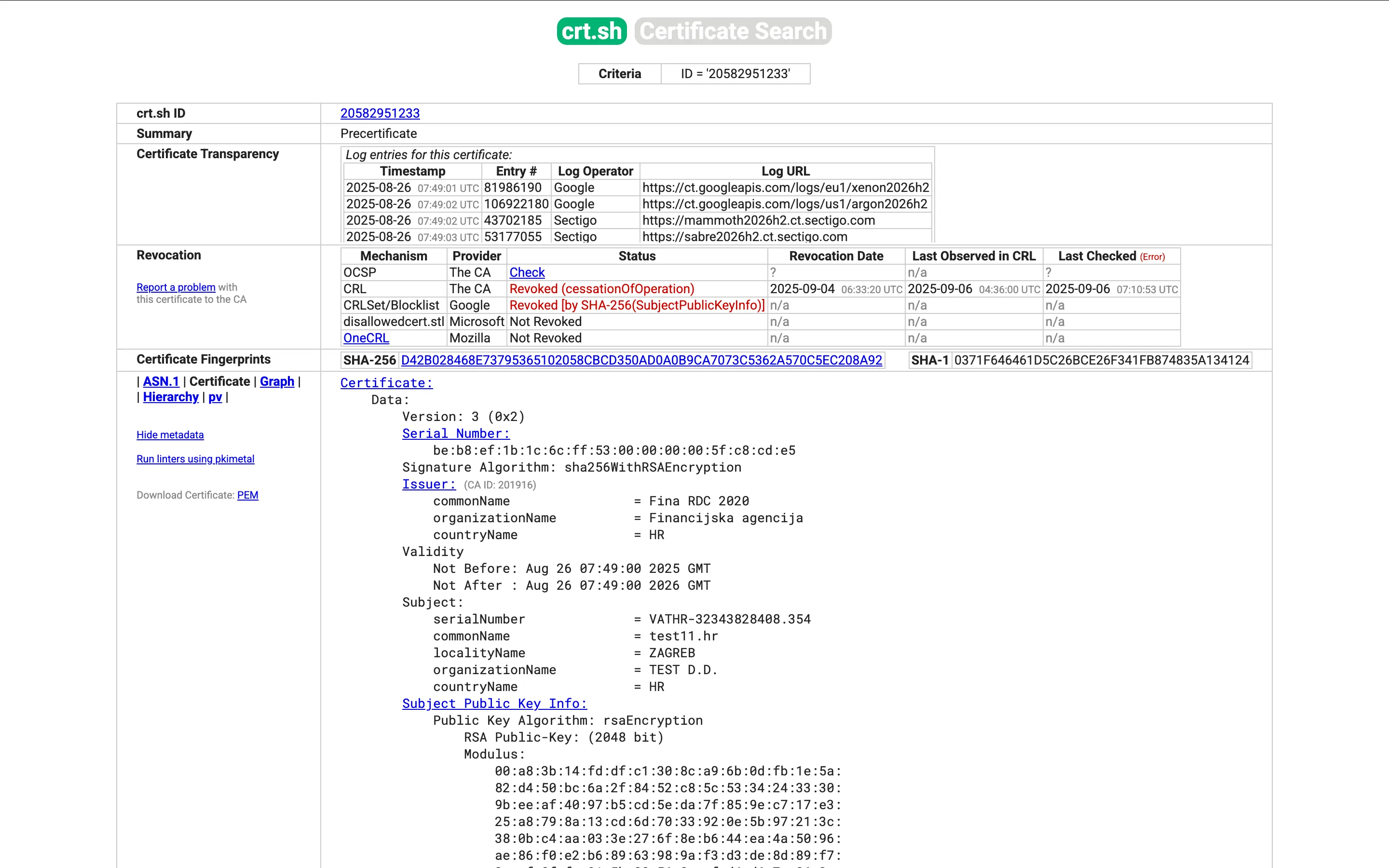Image resolution: width=1389 pixels, height=868 pixels.
Task: Download the certificate as PEM
Action: pyautogui.click(x=247, y=495)
